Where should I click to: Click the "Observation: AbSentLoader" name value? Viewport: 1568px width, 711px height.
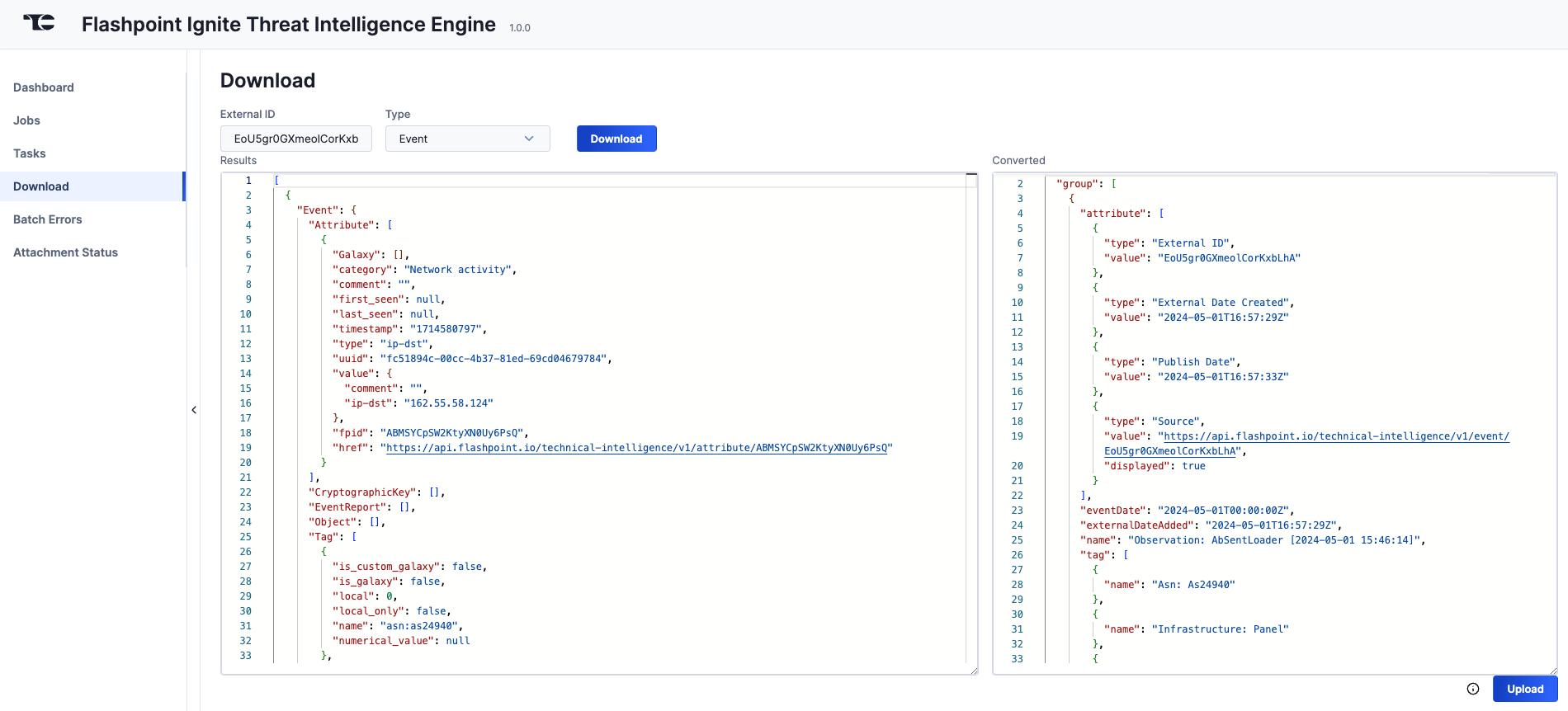click(x=1274, y=540)
